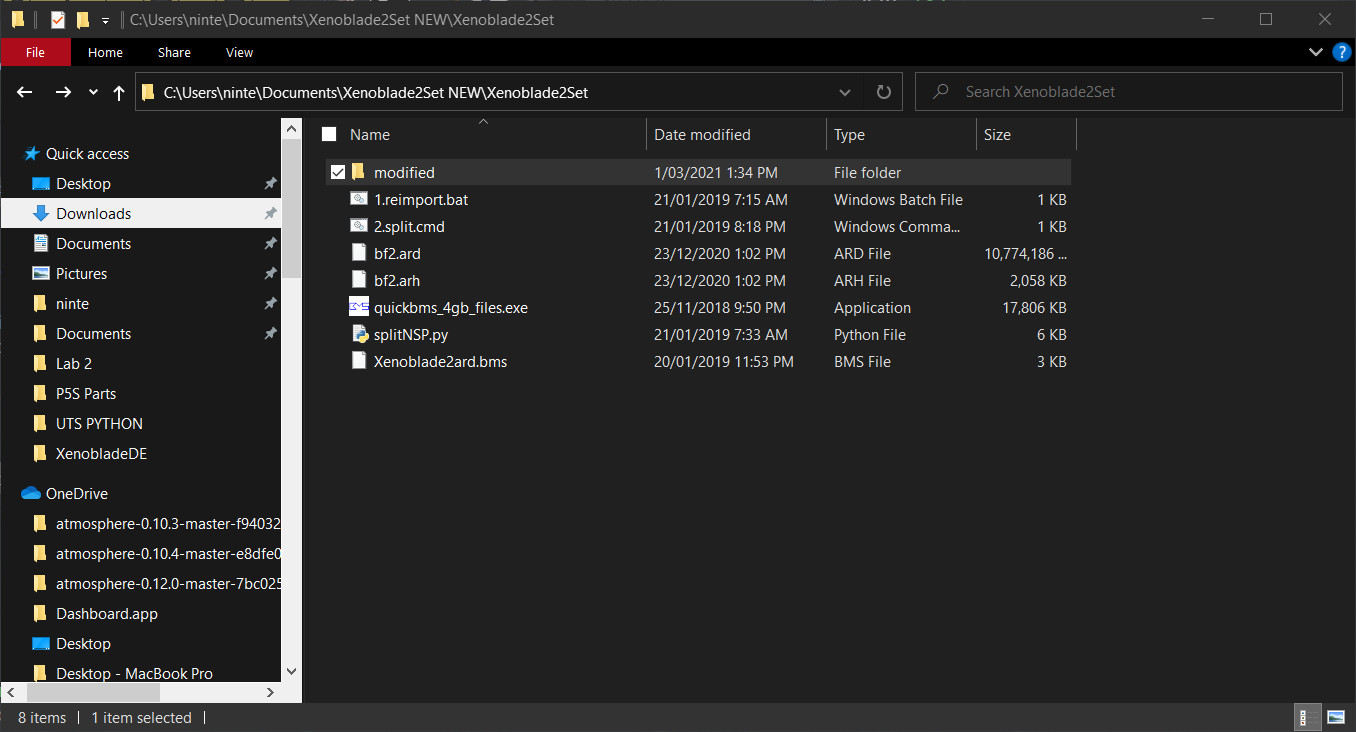Screen dimensions: 1356x732
Task: Open the Customize Quick Access Toolbar dropdown
Action: pos(105,20)
